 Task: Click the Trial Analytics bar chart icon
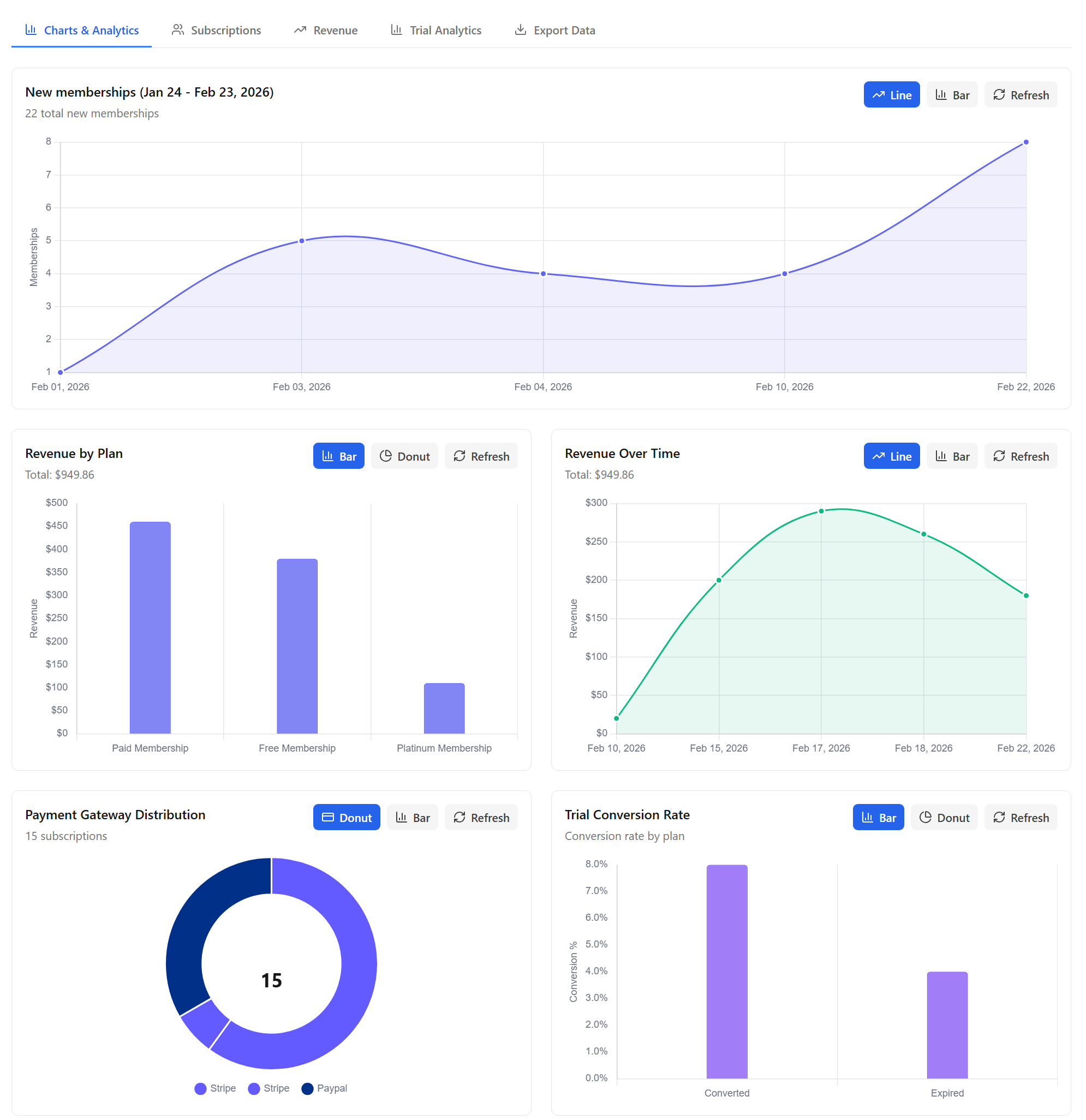[396, 29]
